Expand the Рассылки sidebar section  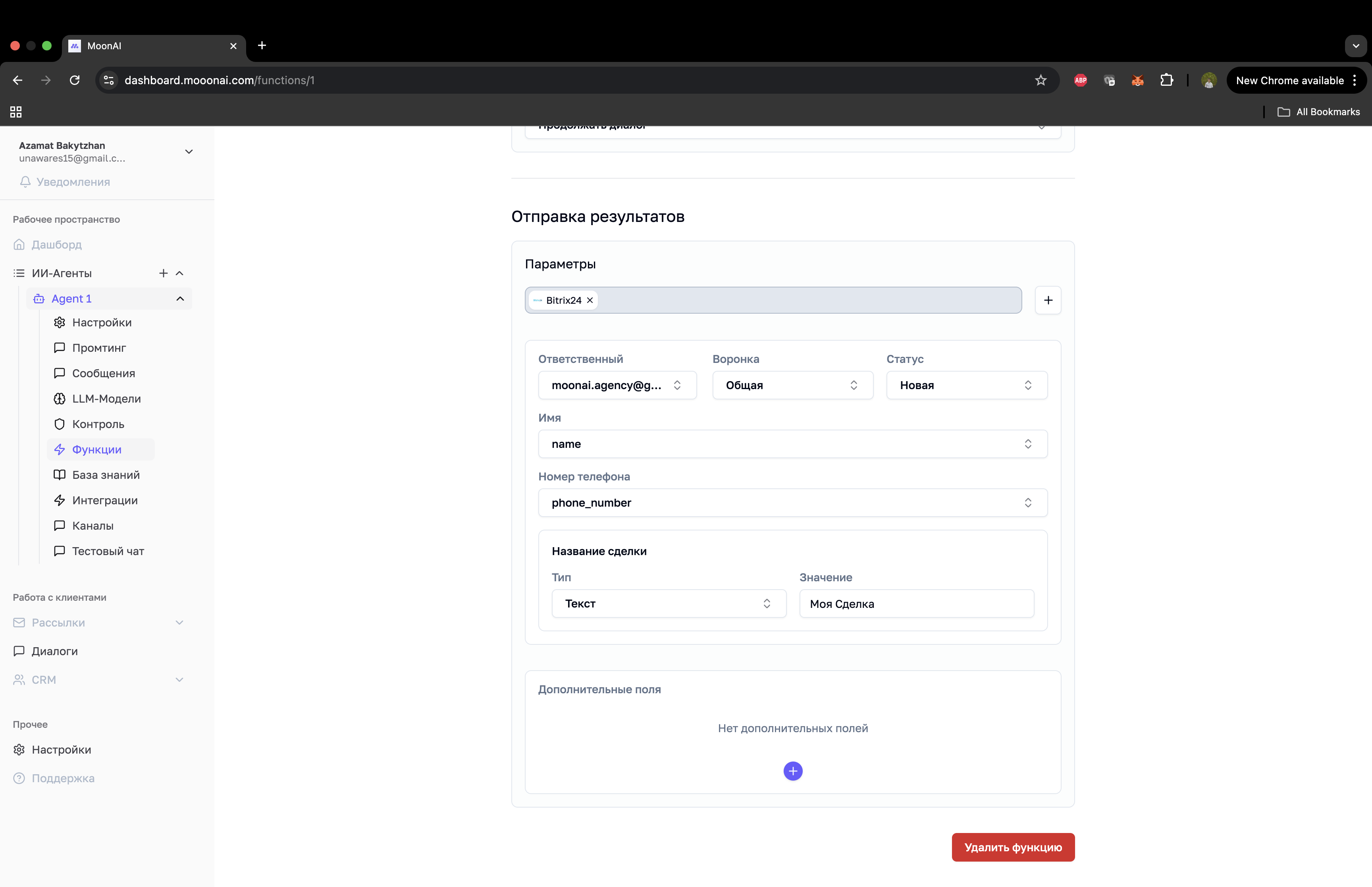click(179, 623)
